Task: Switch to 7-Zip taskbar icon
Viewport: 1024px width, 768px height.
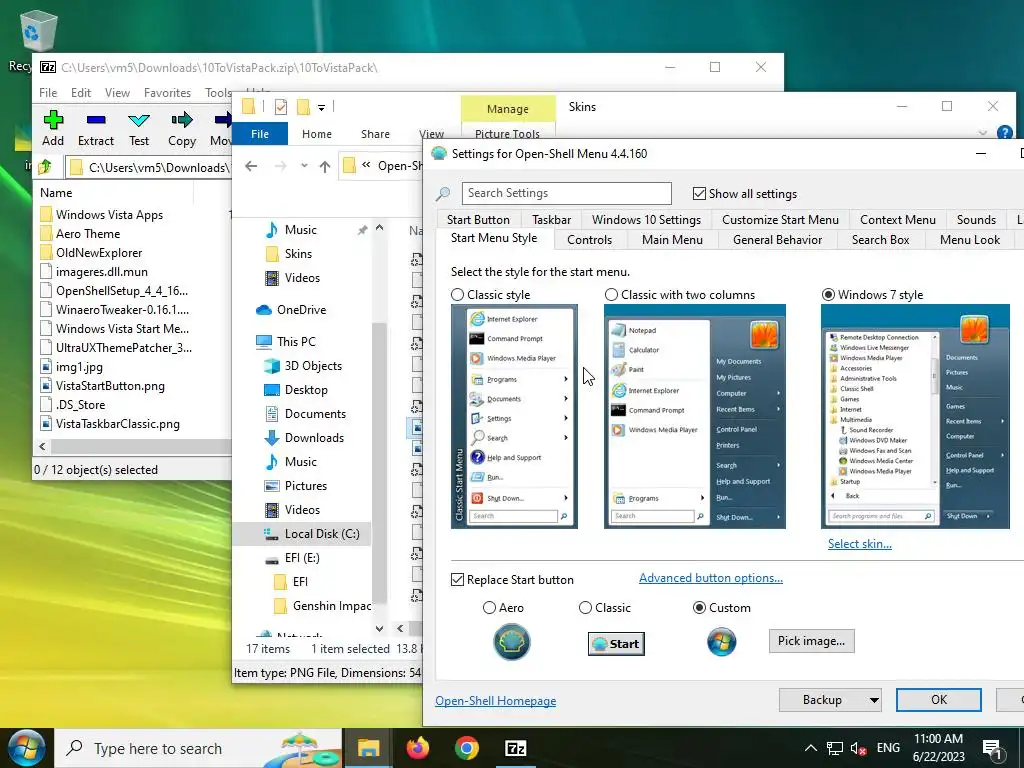Action: tap(516, 748)
